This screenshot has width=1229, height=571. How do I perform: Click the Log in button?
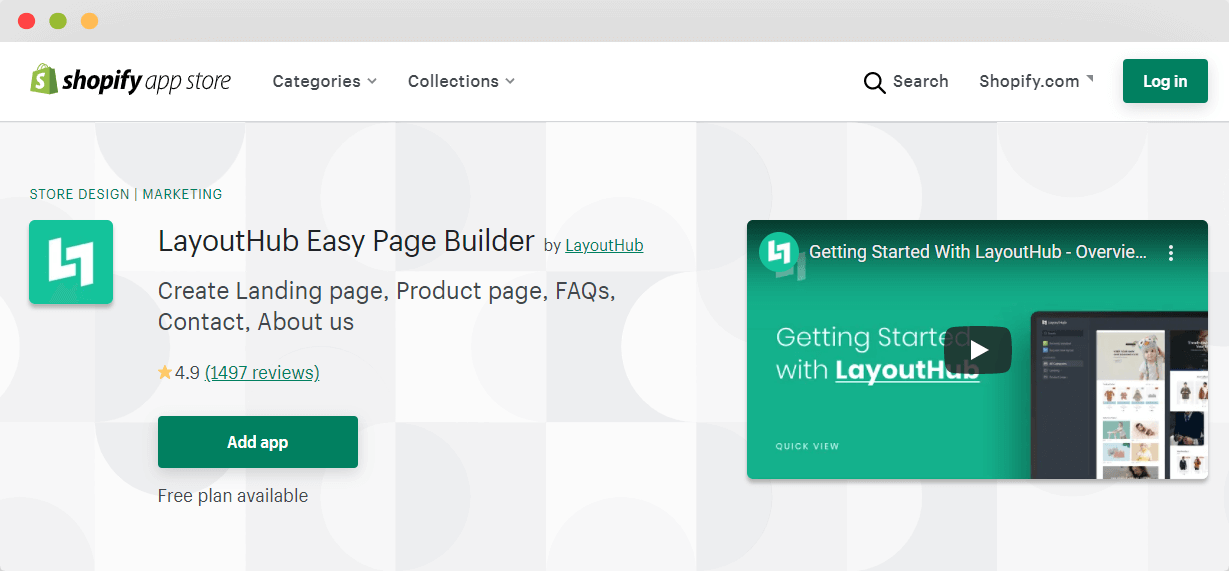[x=1165, y=81]
